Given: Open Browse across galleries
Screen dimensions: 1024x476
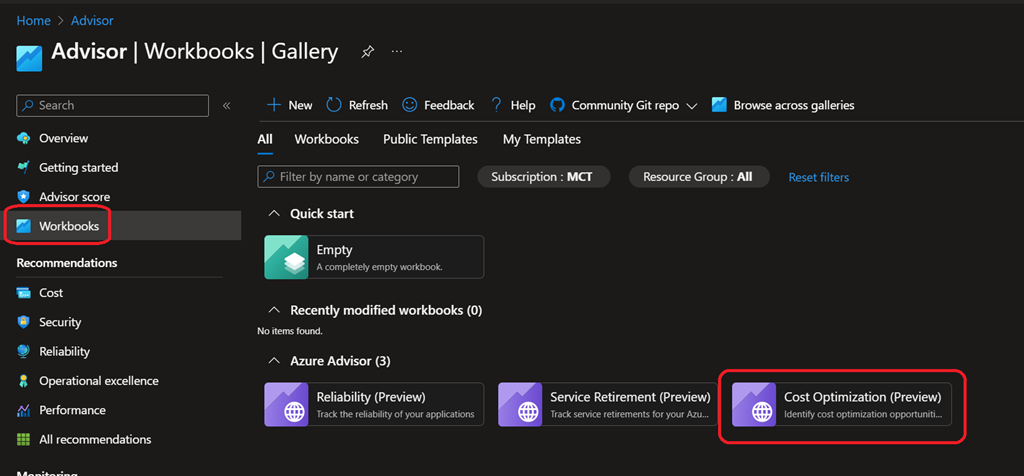Looking at the screenshot, I should click(x=783, y=105).
